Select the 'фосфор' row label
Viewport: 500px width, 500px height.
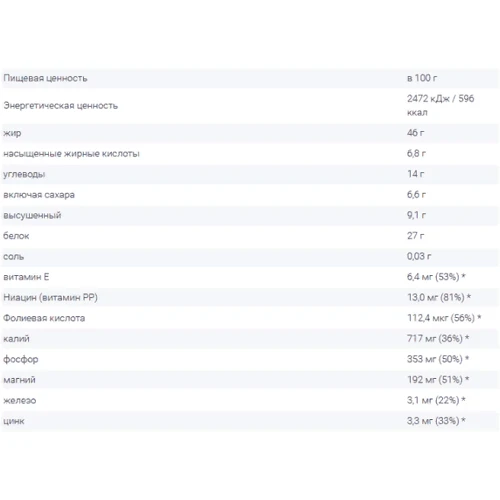tap(21, 359)
